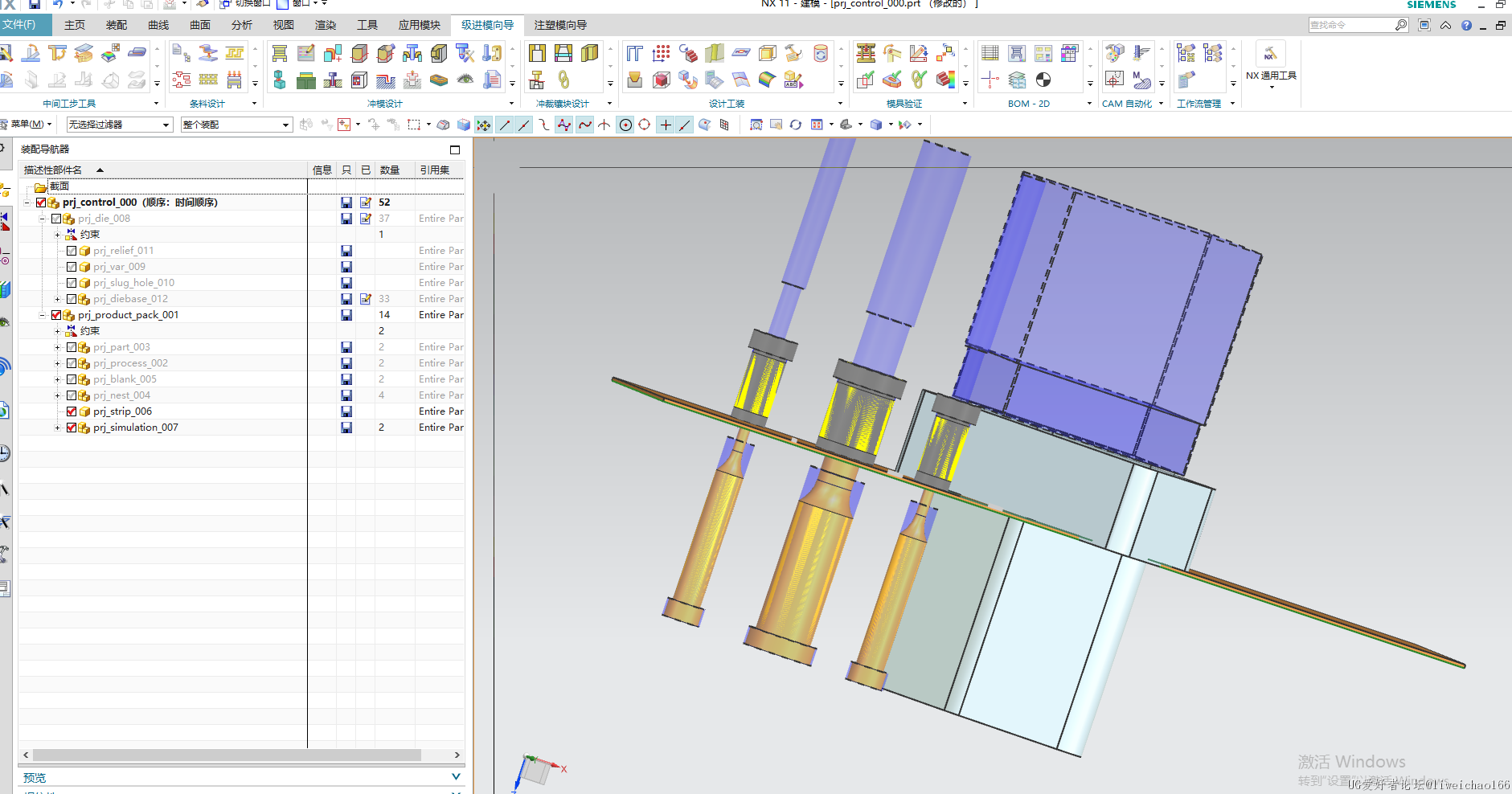Click the navigator horizontal scrollbar thumb
This screenshot has height=794, width=1512.
(x=227, y=755)
